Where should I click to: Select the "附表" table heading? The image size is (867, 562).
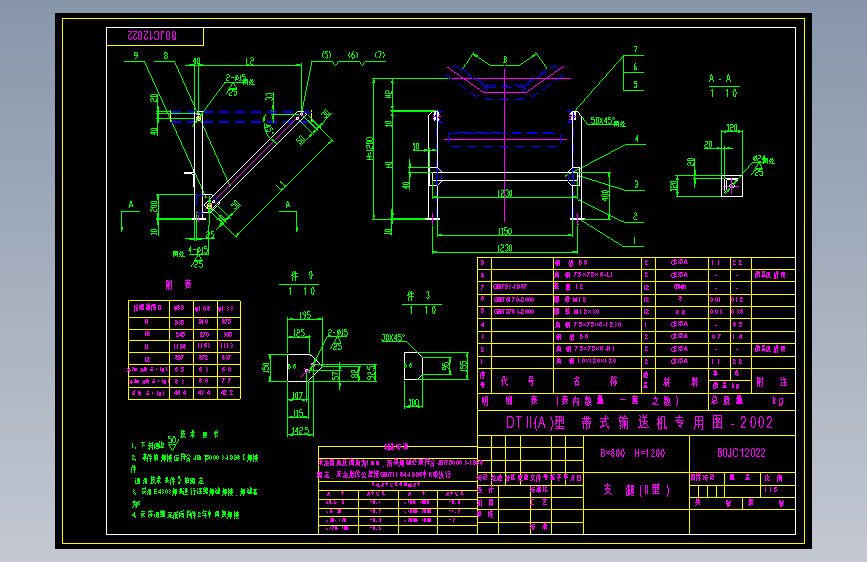pos(179,285)
